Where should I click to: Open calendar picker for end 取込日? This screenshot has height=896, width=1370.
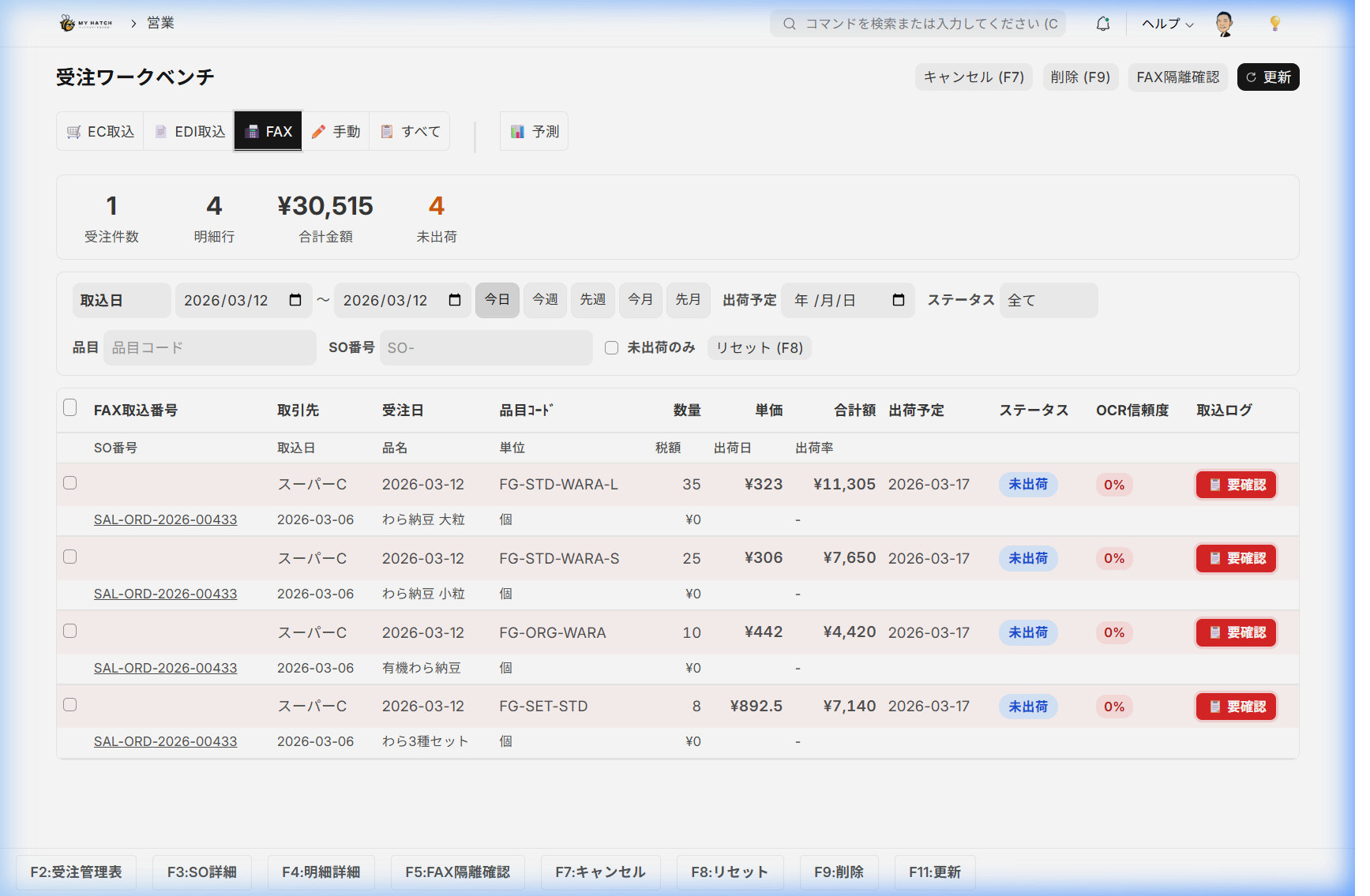tap(455, 300)
